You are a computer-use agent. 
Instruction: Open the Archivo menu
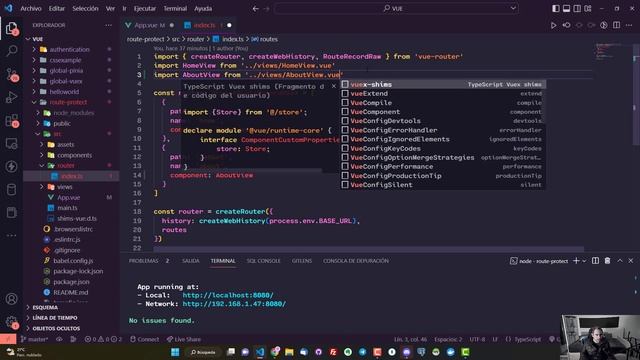tap(31, 9)
